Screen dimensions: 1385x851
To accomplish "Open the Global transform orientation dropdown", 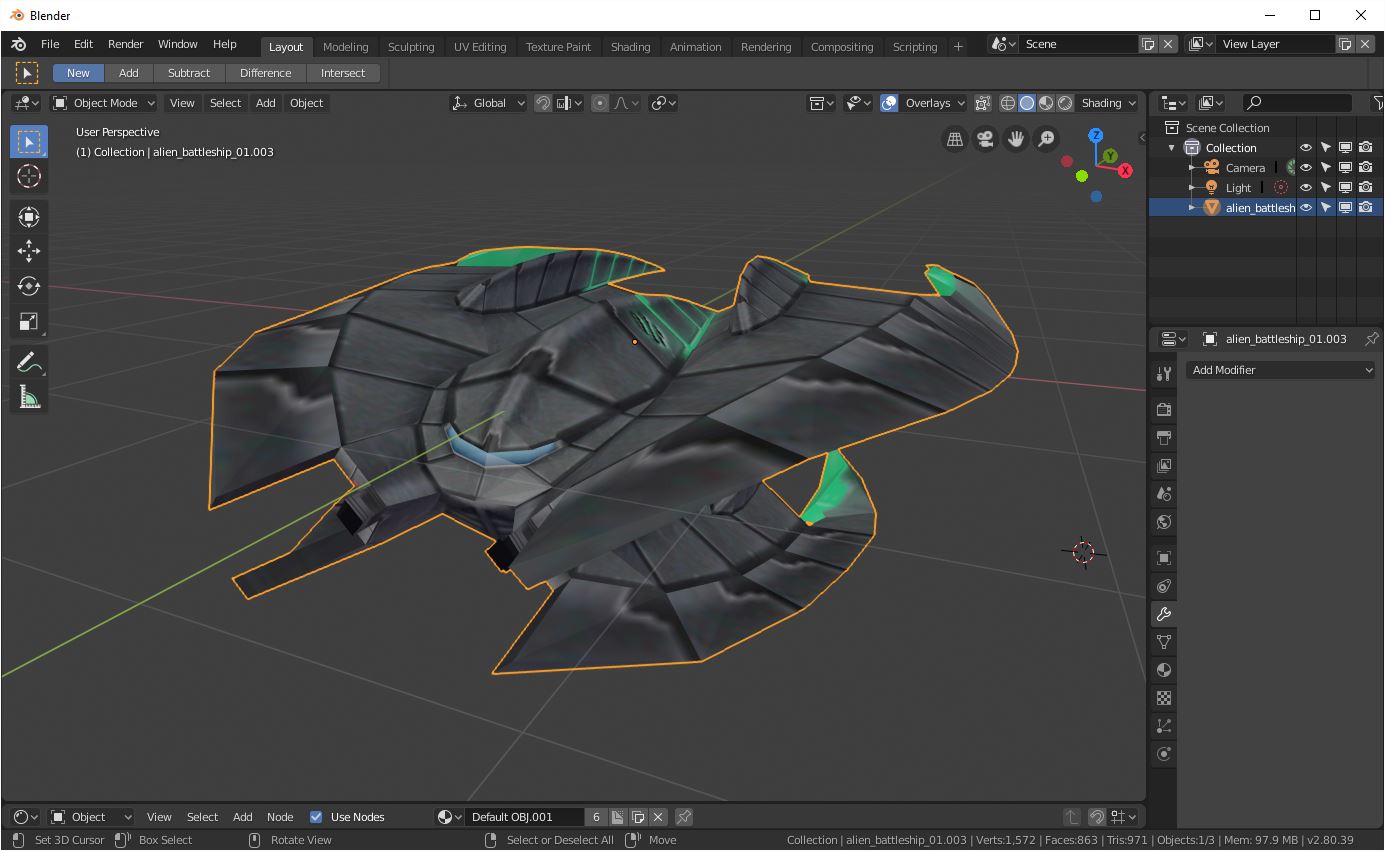I will coord(488,103).
